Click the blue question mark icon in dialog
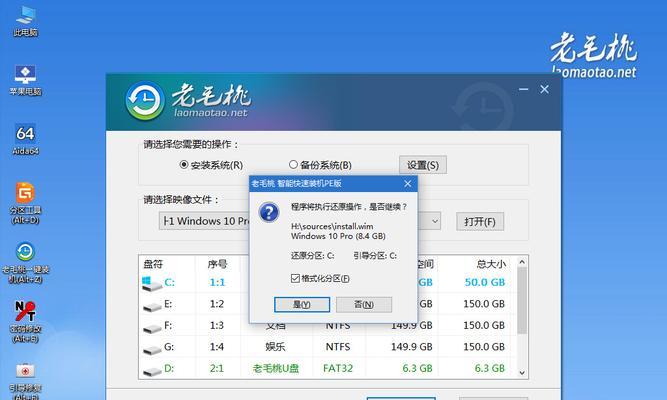This screenshot has height=400, width=667. click(x=269, y=212)
